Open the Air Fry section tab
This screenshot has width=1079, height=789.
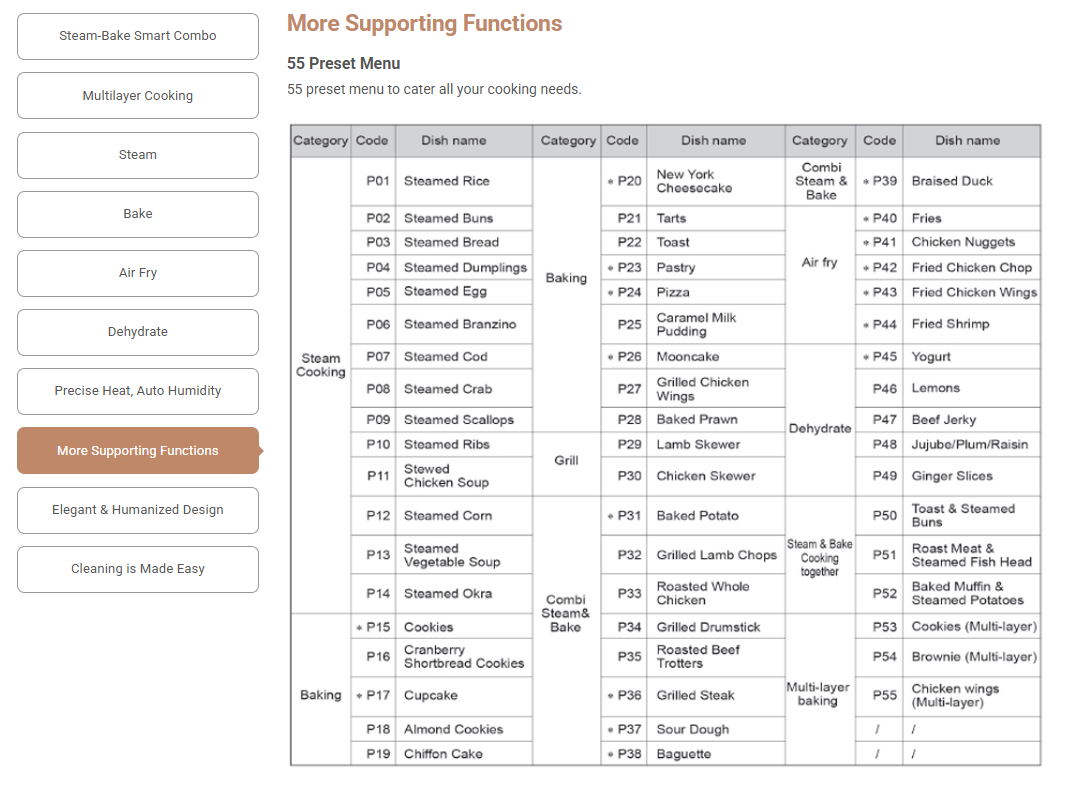point(138,273)
